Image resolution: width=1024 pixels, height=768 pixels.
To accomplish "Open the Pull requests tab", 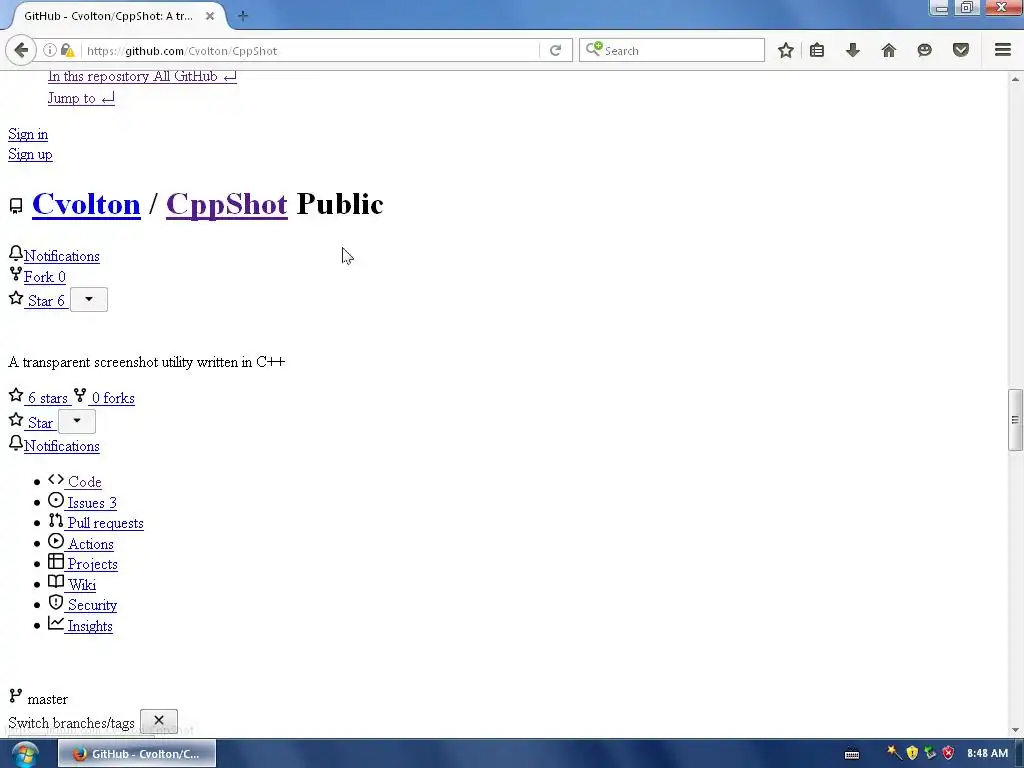I will [x=105, y=523].
